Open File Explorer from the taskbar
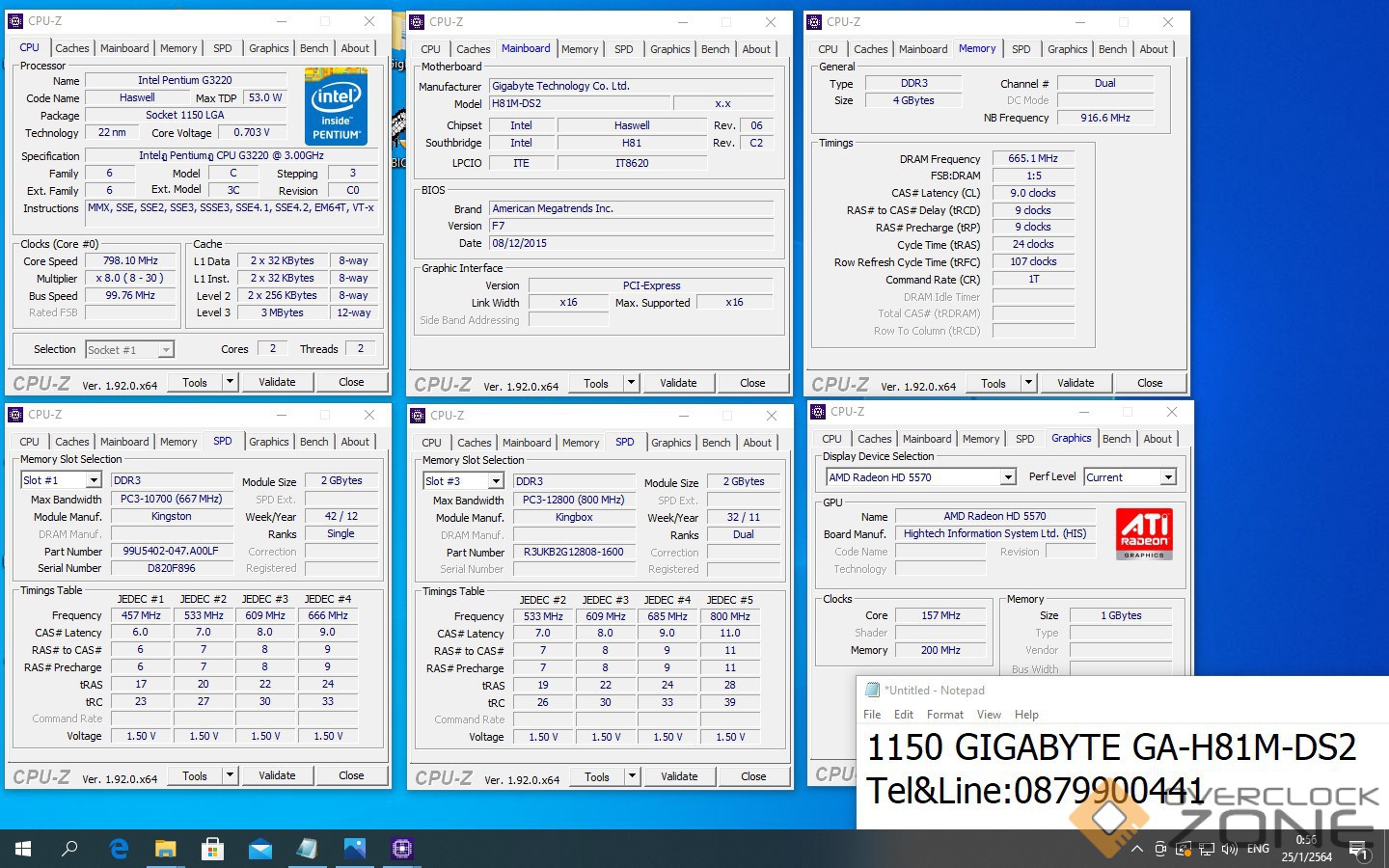 pos(166,849)
